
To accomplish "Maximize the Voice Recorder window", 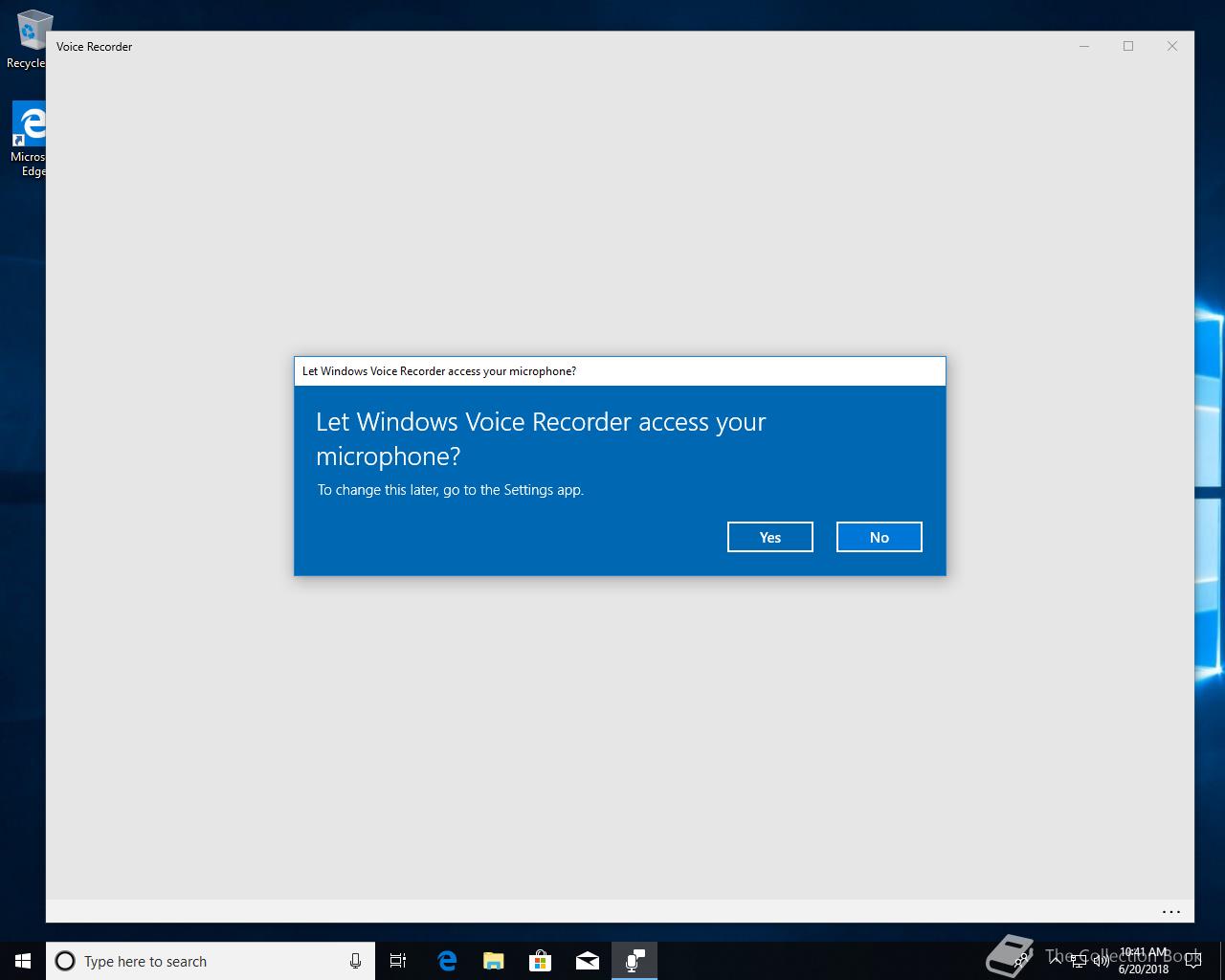I will tap(1128, 46).
